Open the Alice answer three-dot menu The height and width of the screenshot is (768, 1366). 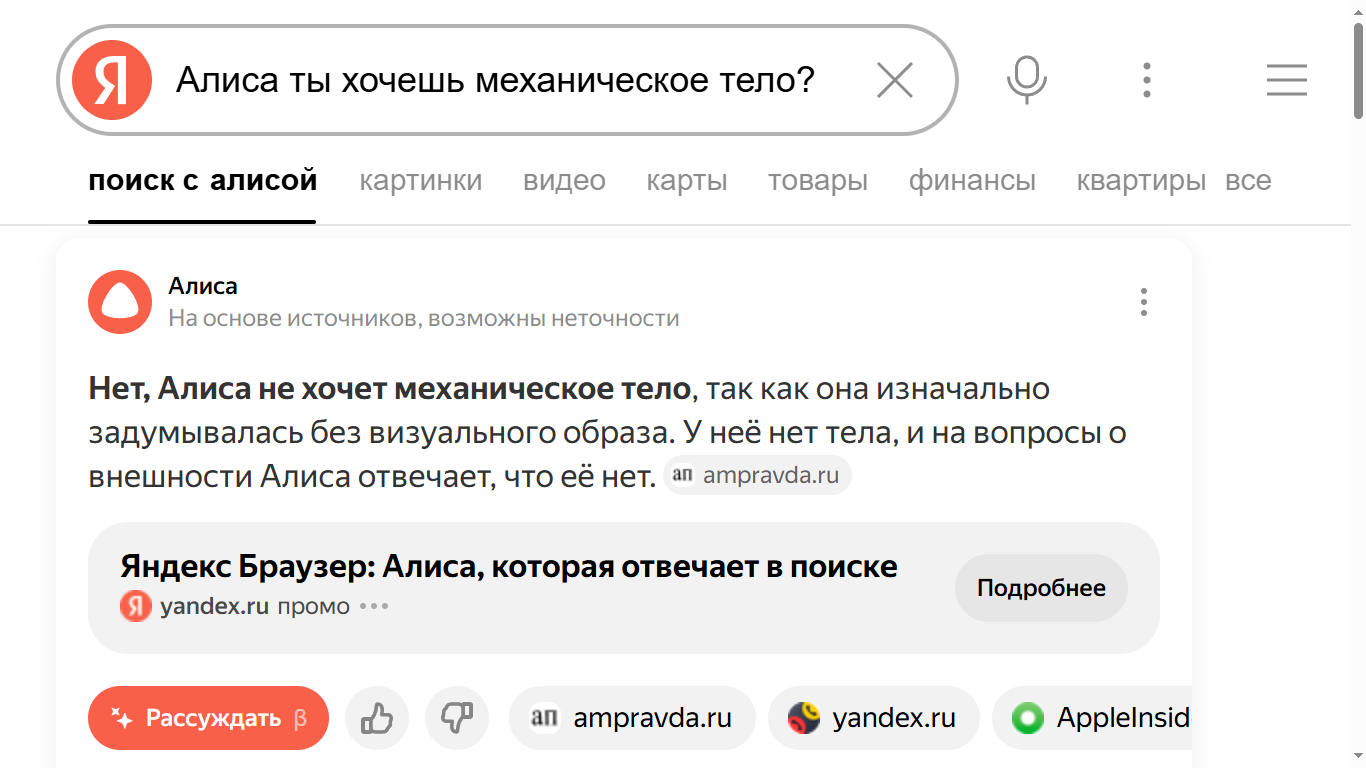click(x=1144, y=302)
